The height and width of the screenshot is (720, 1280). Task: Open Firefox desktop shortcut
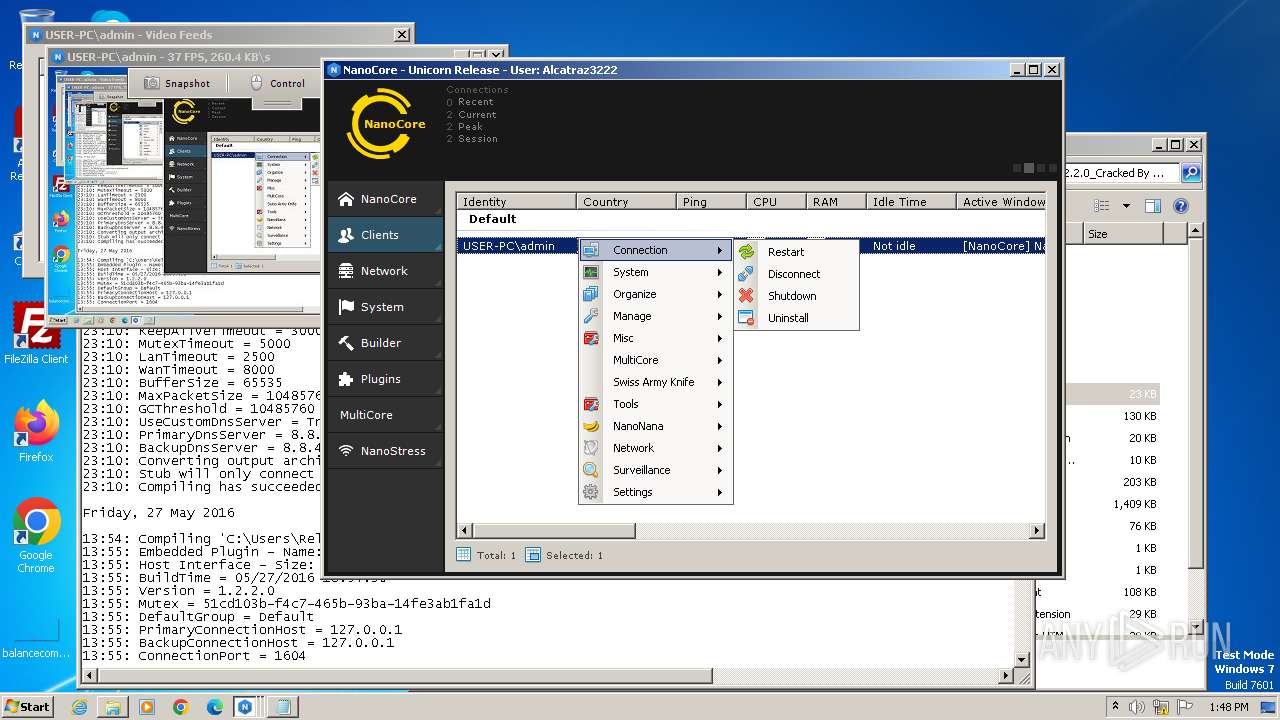pos(36,431)
